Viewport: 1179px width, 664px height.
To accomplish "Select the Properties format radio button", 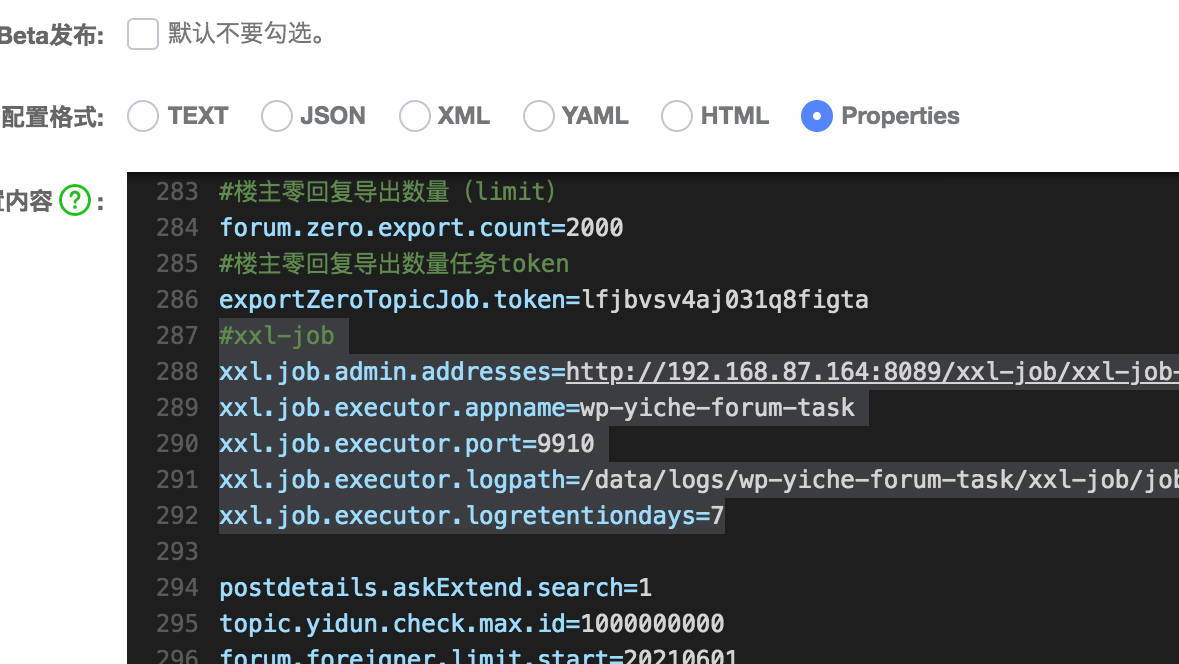I will (817, 116).
